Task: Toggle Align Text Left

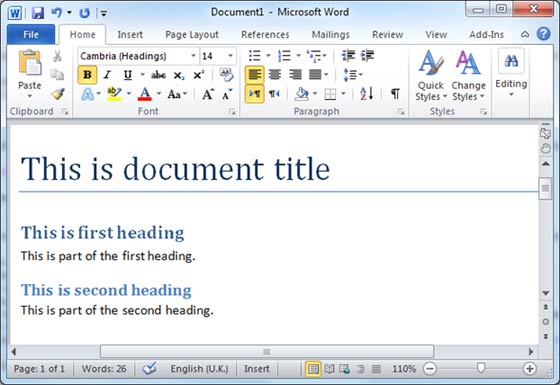Action: point(255,75)
